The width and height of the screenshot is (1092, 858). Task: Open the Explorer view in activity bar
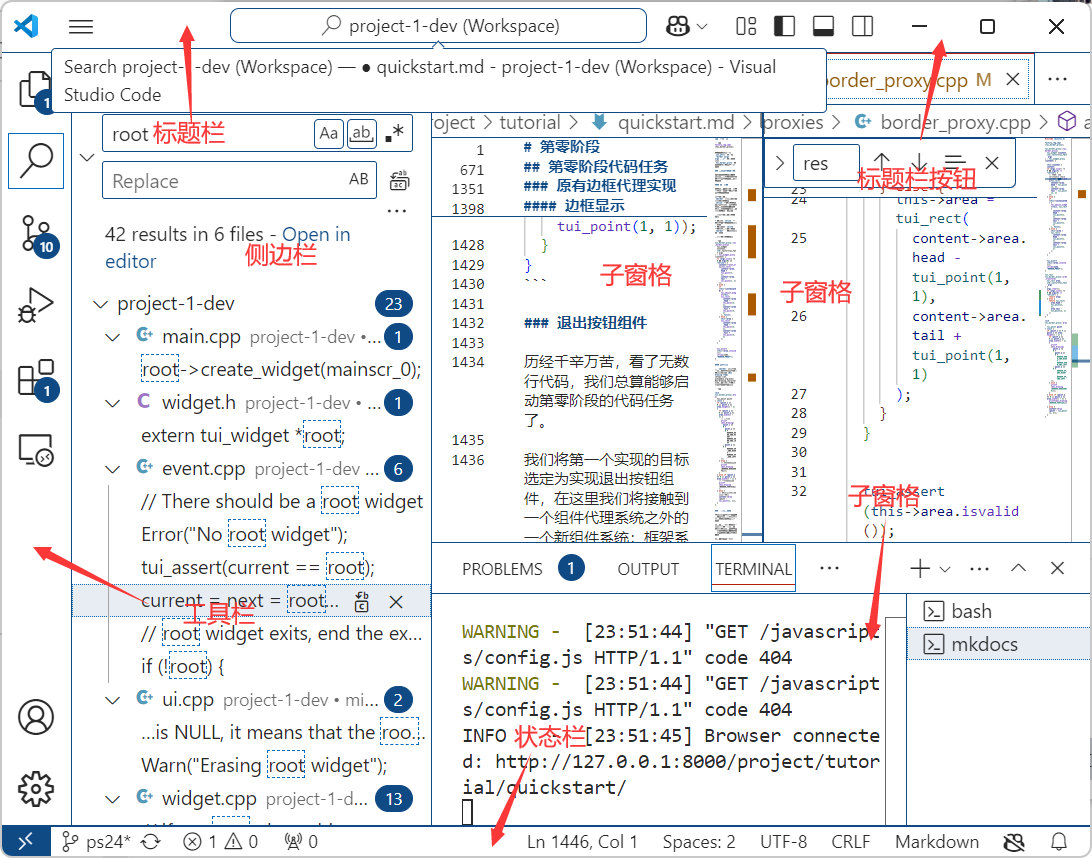(x=35, y=89)
